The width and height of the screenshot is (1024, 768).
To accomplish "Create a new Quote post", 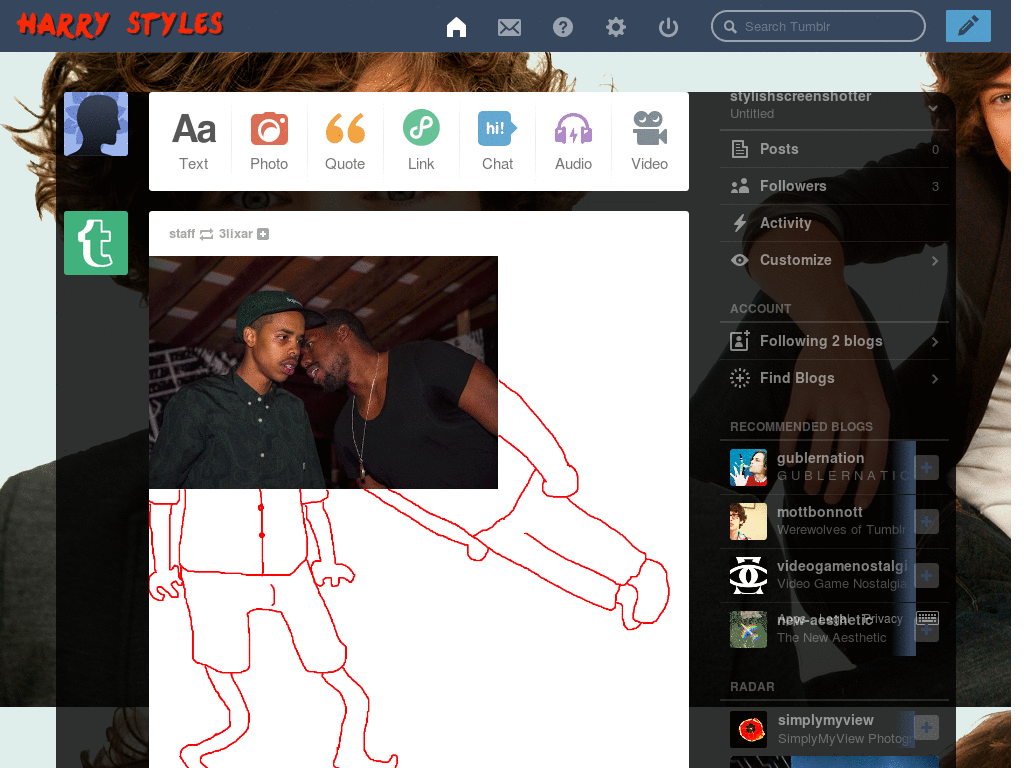I will [345, 141].
